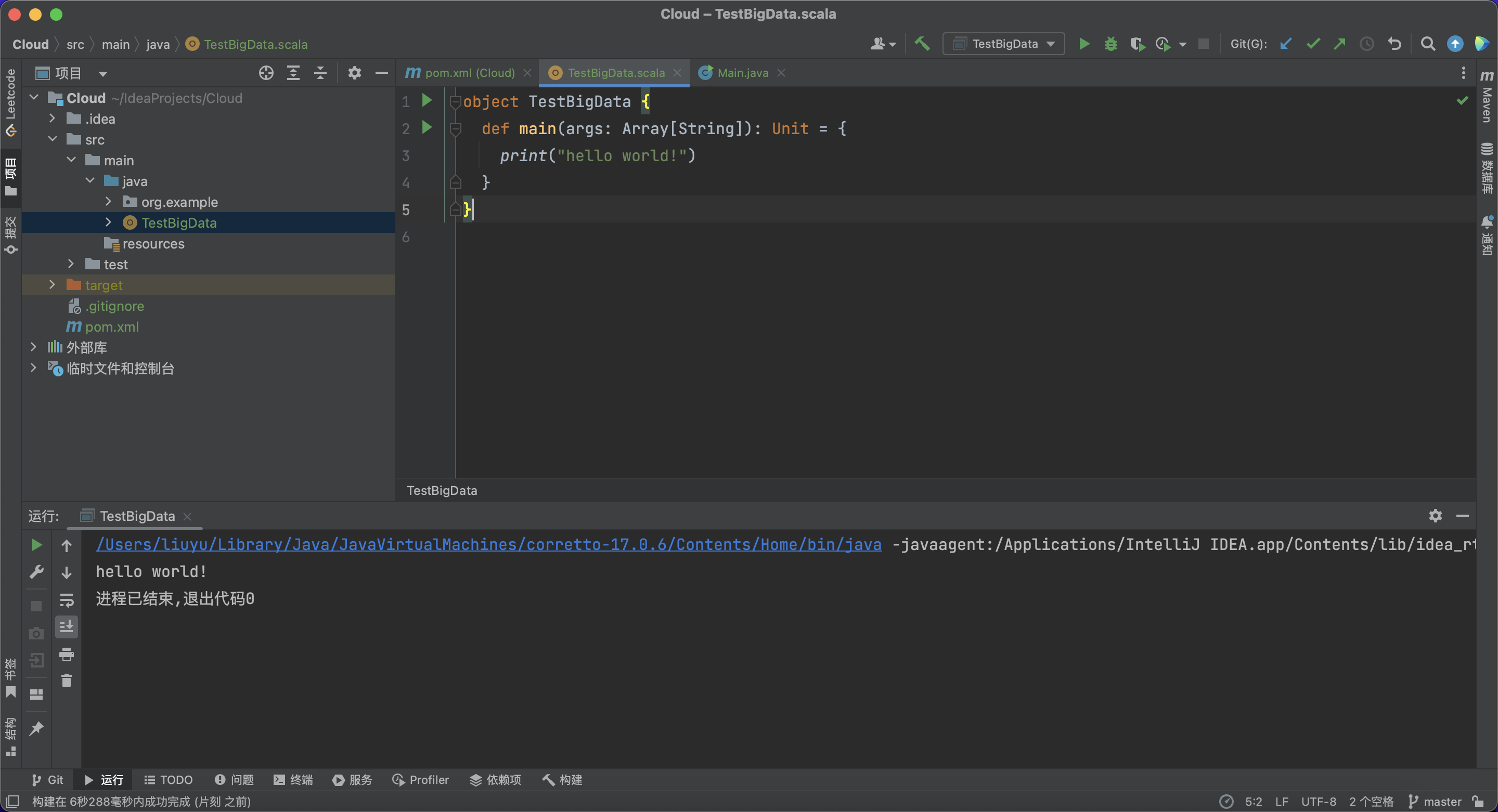Click run gutter icon on line 2

point(427,127)
